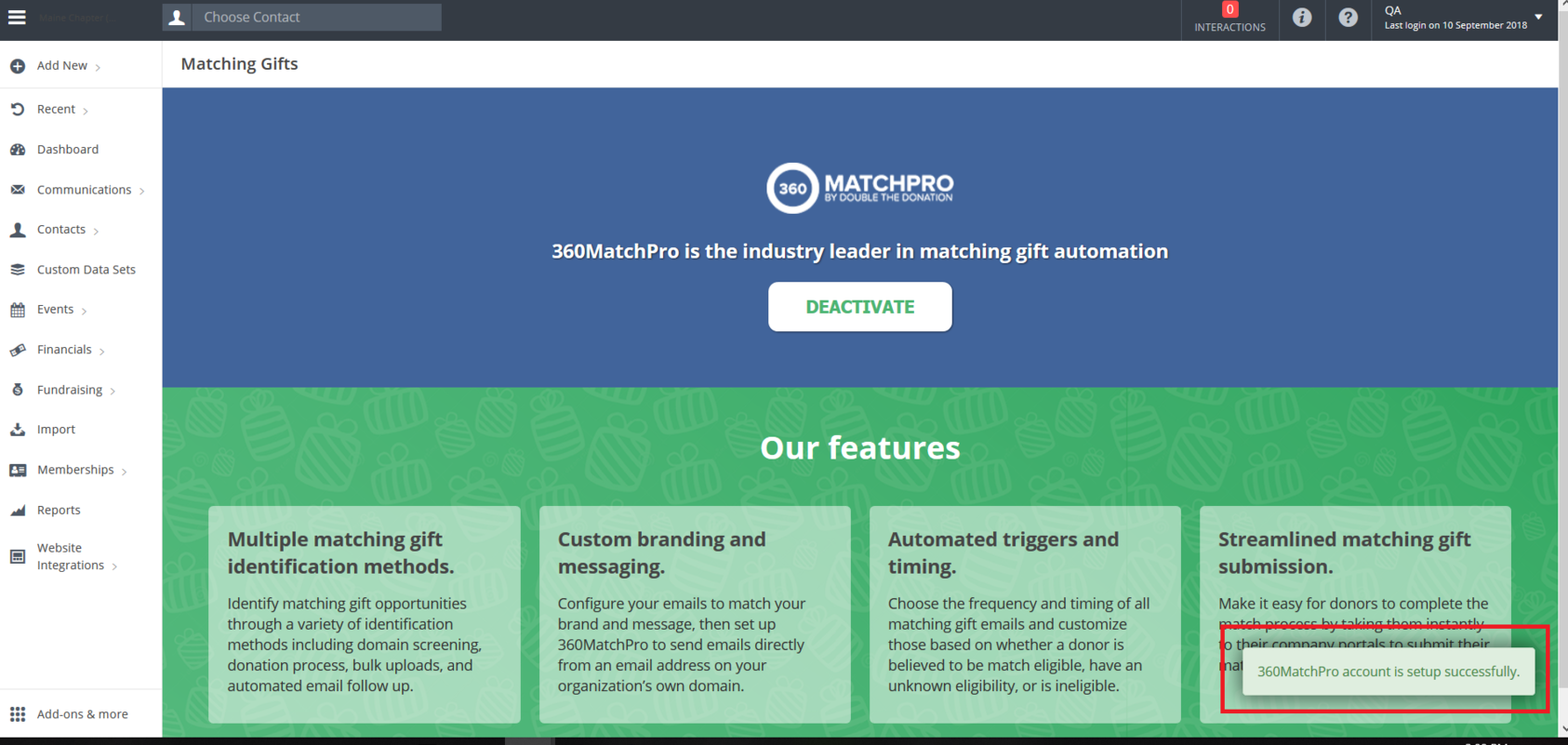Screen dimensions: 1568x745
Task: Dismiss the setup successfully notification
Action: pos(1388,672)
